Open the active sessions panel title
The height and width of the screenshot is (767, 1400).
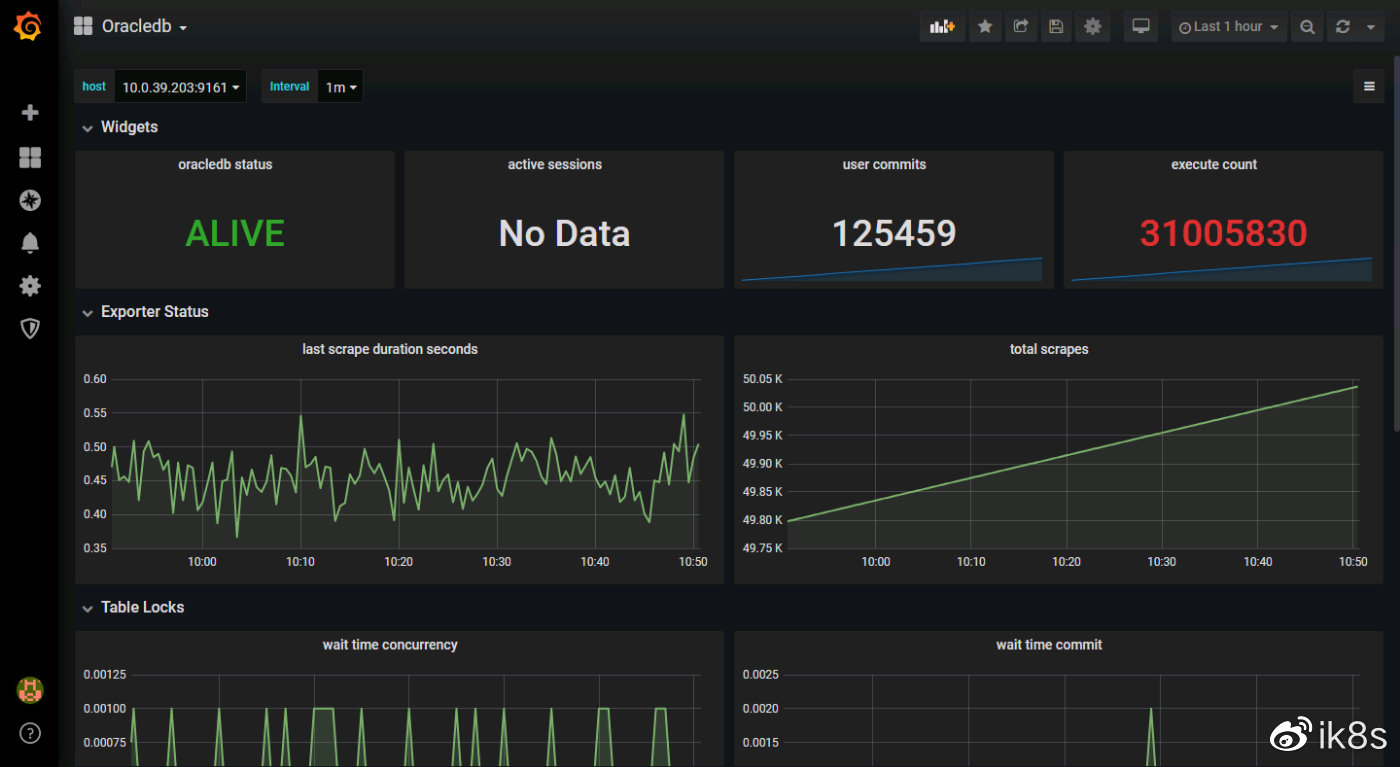coord(555,164)
